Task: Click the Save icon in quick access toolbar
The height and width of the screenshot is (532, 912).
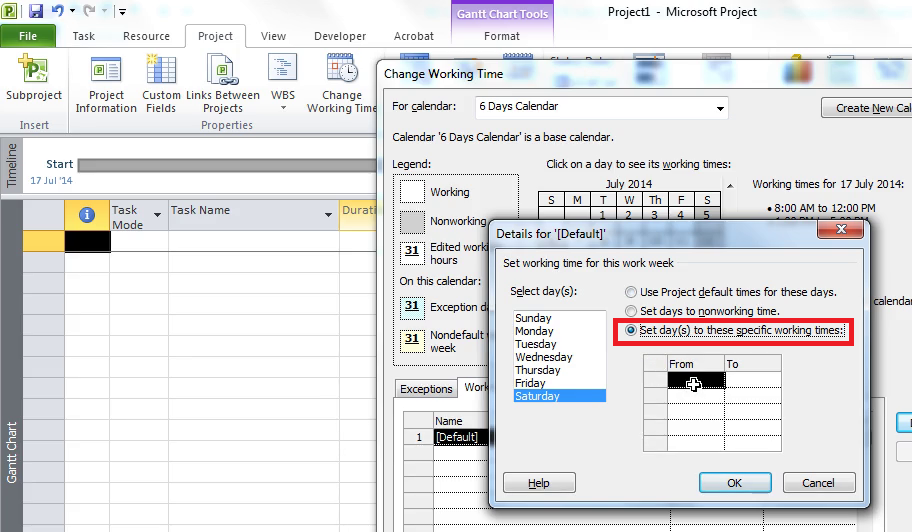Action: [x=36, y=10]
